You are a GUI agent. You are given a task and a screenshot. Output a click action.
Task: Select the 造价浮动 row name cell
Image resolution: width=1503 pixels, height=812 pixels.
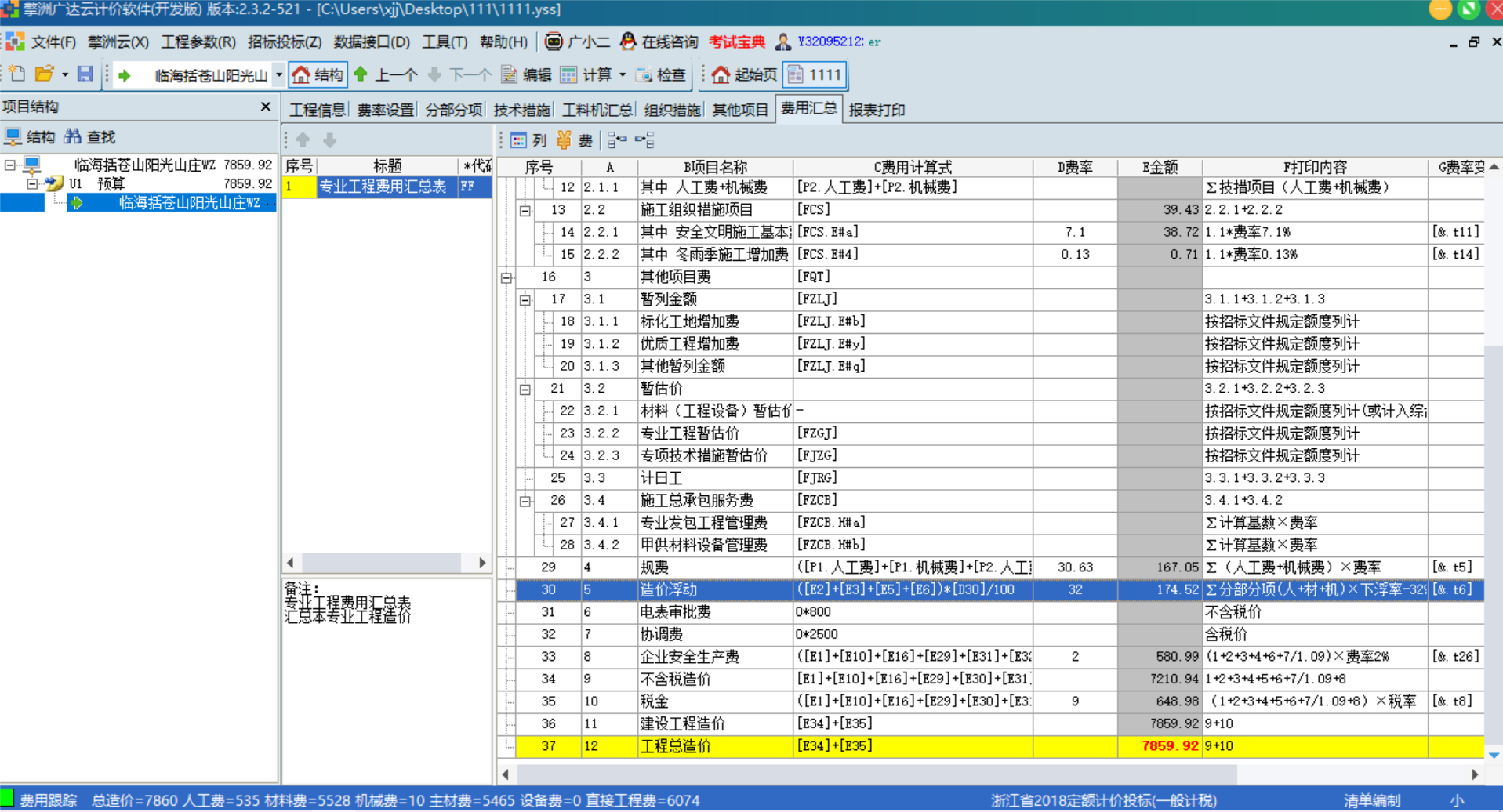pyautogui.click(x=715, y=590)
